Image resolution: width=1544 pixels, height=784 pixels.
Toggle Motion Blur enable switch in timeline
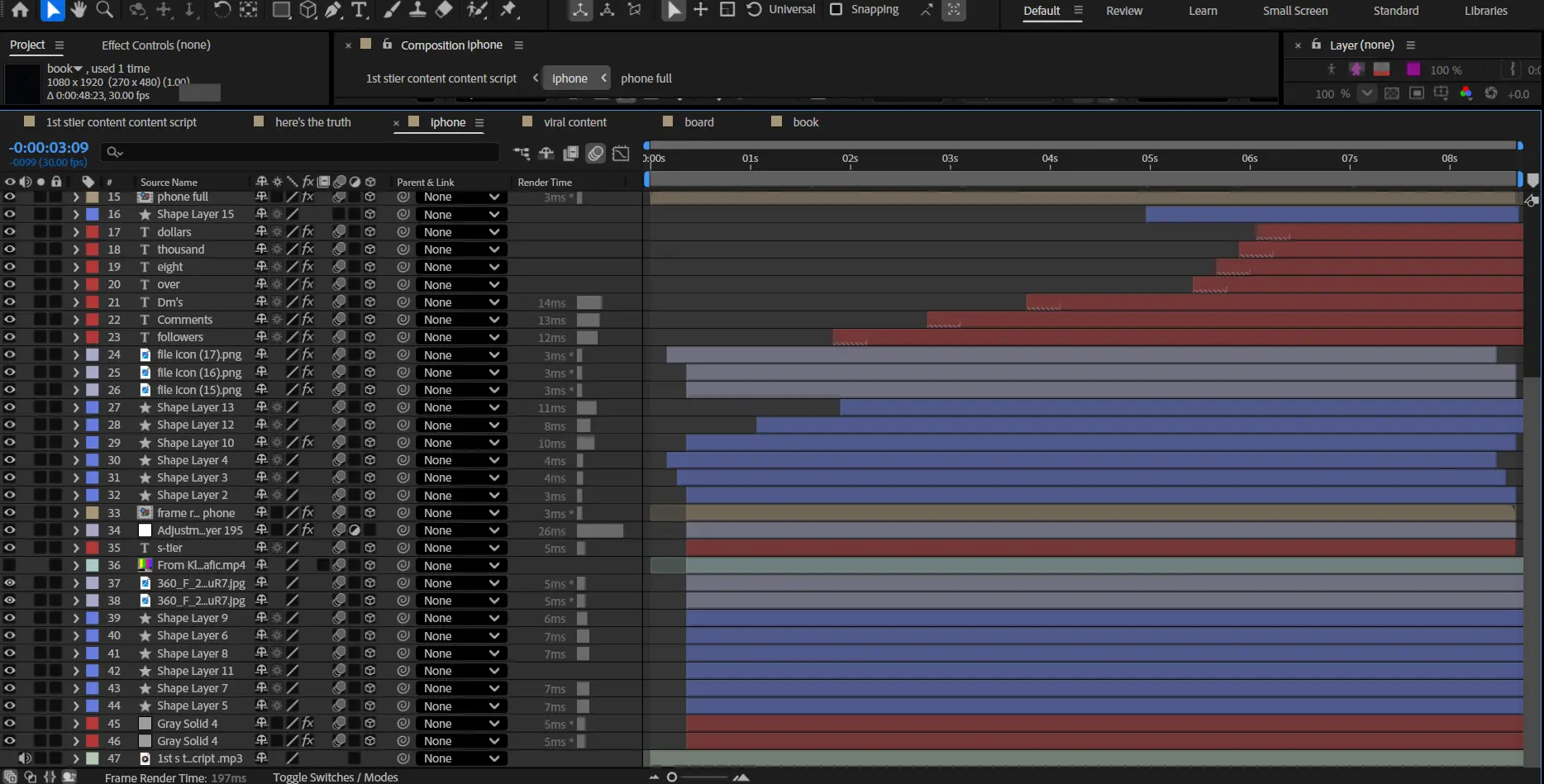[x=596, y=153]
